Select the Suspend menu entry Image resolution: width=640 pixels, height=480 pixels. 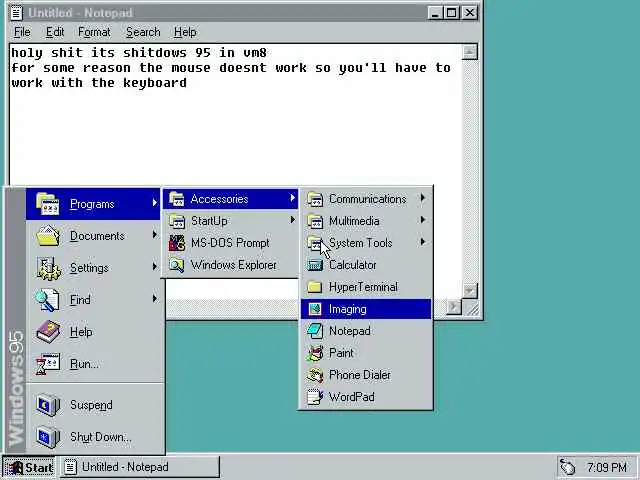(x=96, y=405)
